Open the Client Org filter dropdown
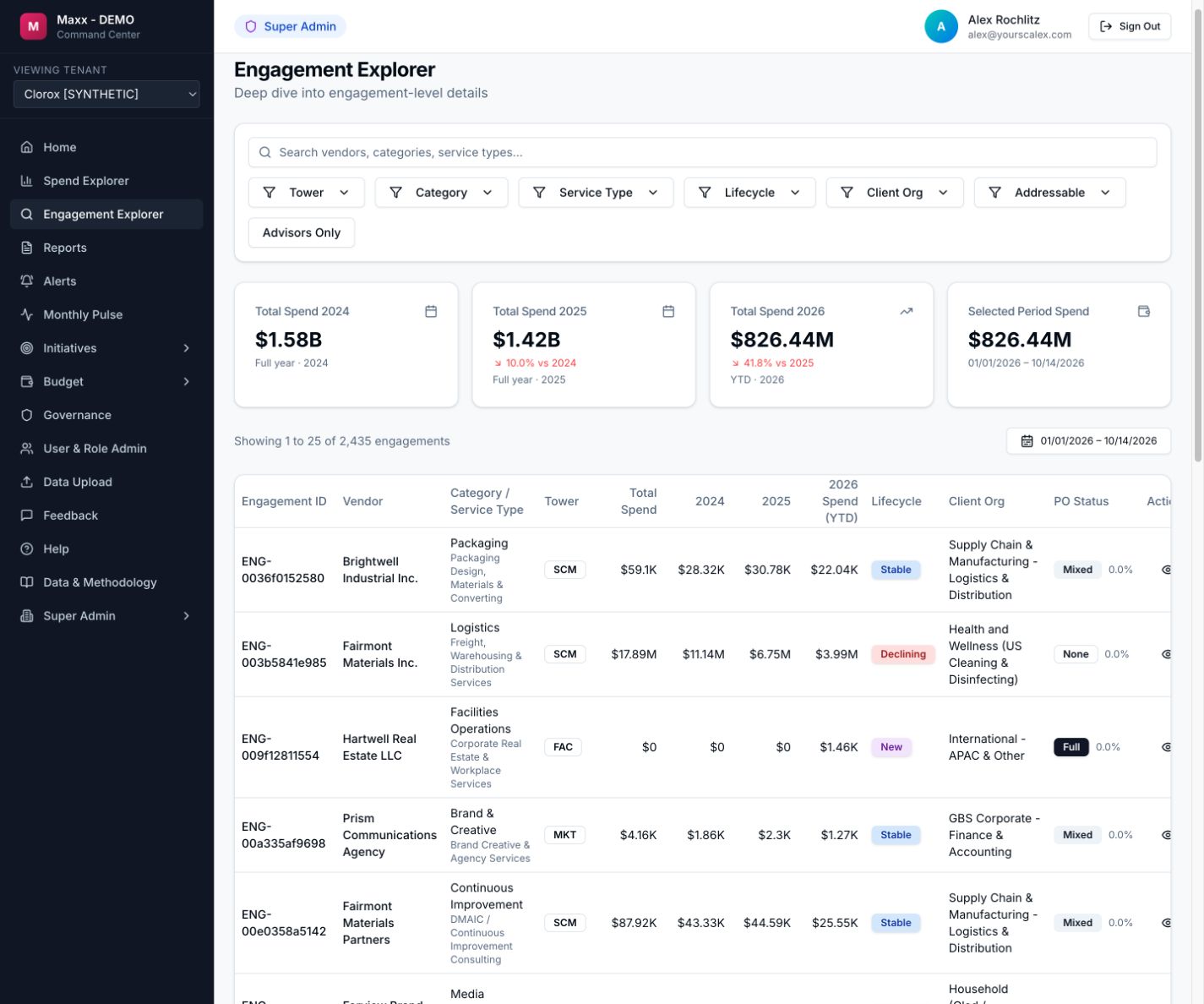The width and height of the screenshot is (1204, 1004). (x=895, y=193)
